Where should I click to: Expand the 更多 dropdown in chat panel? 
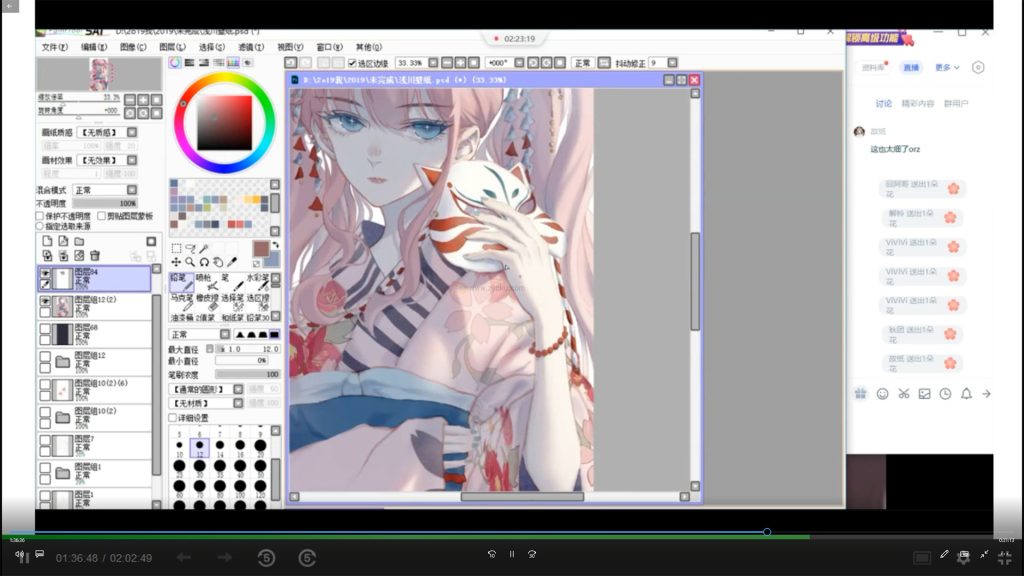tap(947, 68)
